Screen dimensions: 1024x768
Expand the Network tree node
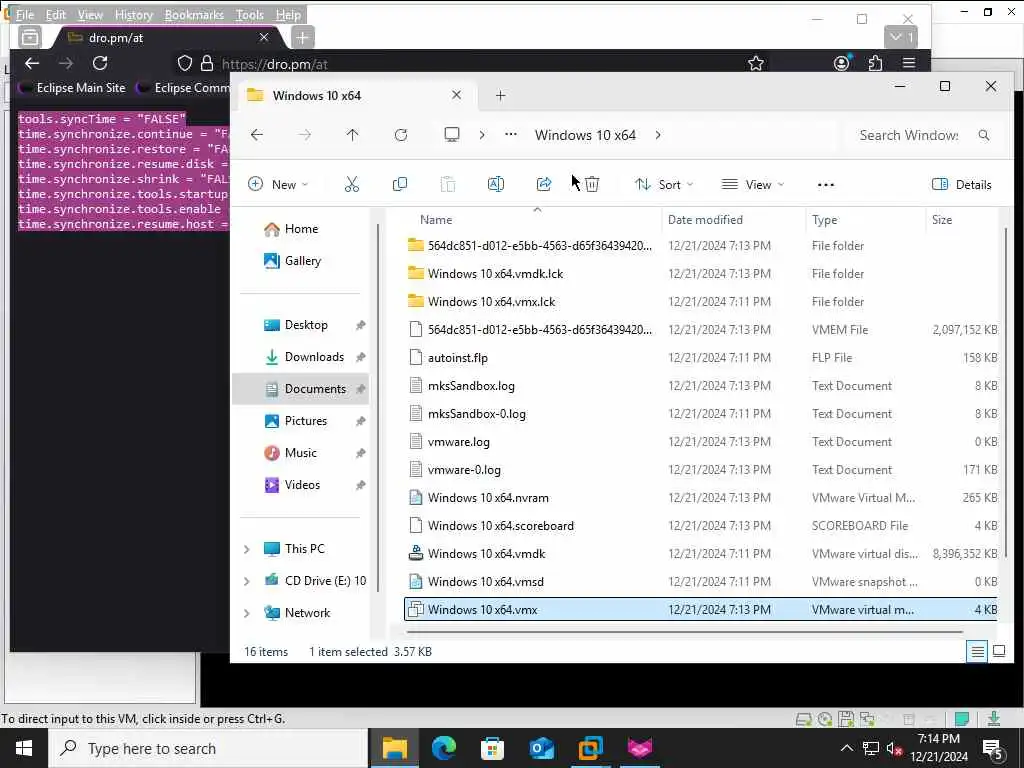[247, 613]
